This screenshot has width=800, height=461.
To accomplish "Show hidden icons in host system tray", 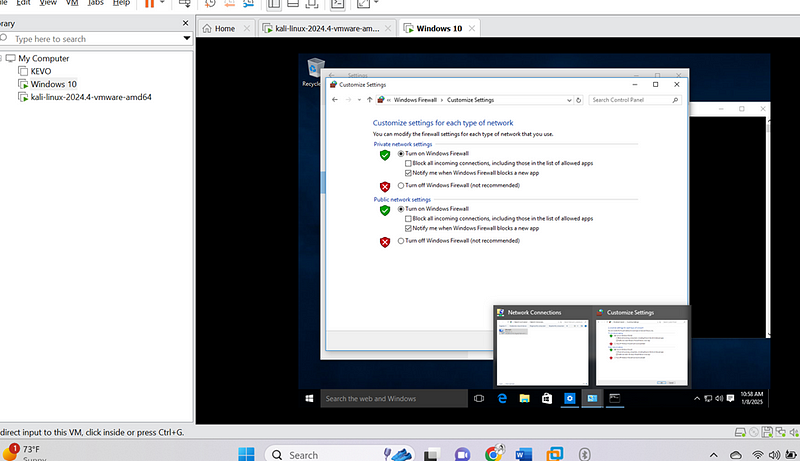I will [x=714, y=454].
